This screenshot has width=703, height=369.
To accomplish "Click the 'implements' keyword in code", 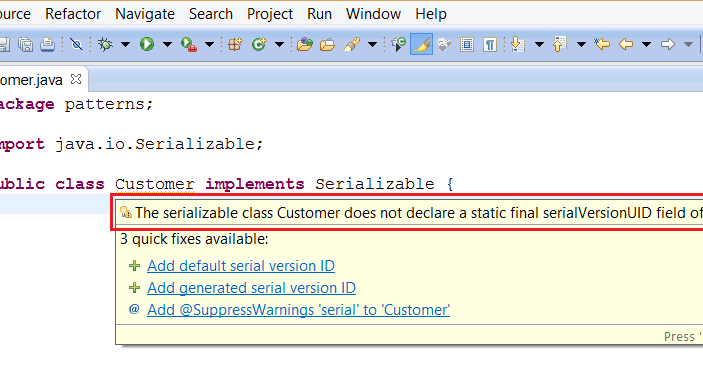I will coord(255,184).
